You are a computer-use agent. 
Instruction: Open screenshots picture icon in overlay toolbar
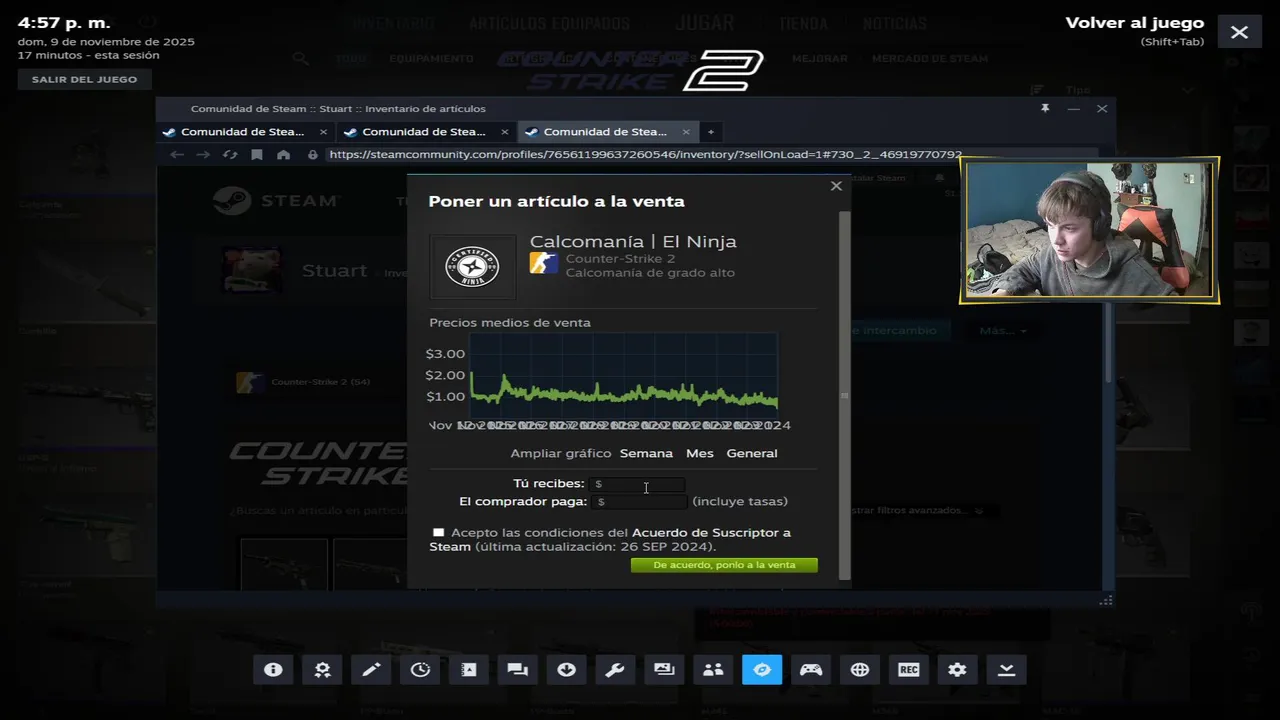coord(664,670)
